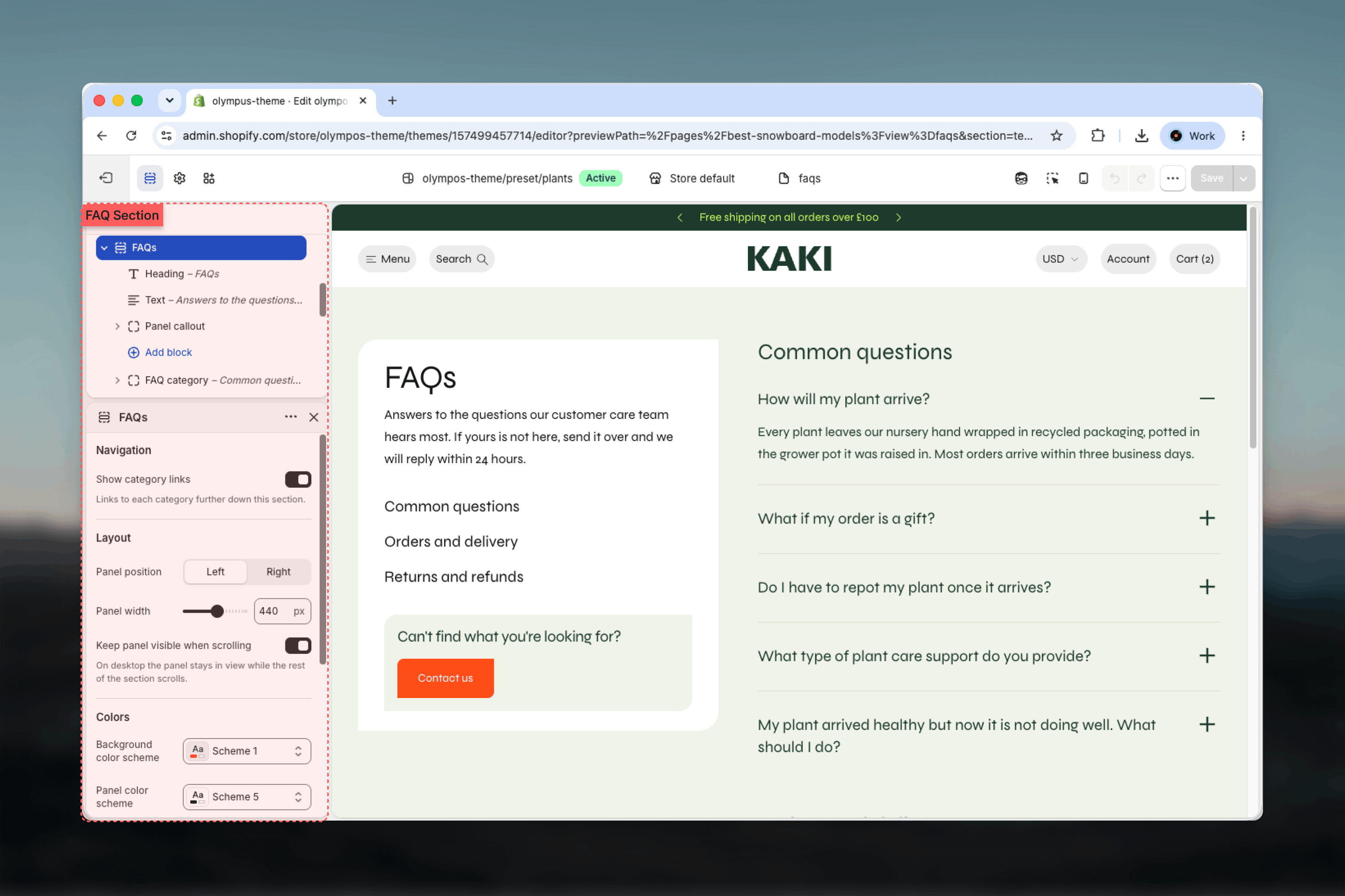Image resolution: width=1345 pixels, height=896 pixels.
Task: Open the Store default market selector
Action: click(x=692, y=178)
